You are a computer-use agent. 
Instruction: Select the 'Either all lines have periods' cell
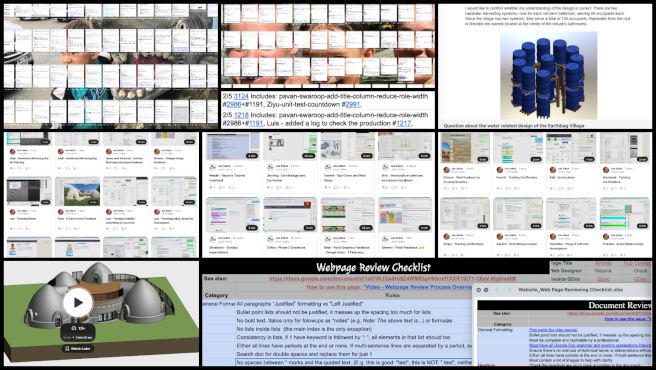354,346
